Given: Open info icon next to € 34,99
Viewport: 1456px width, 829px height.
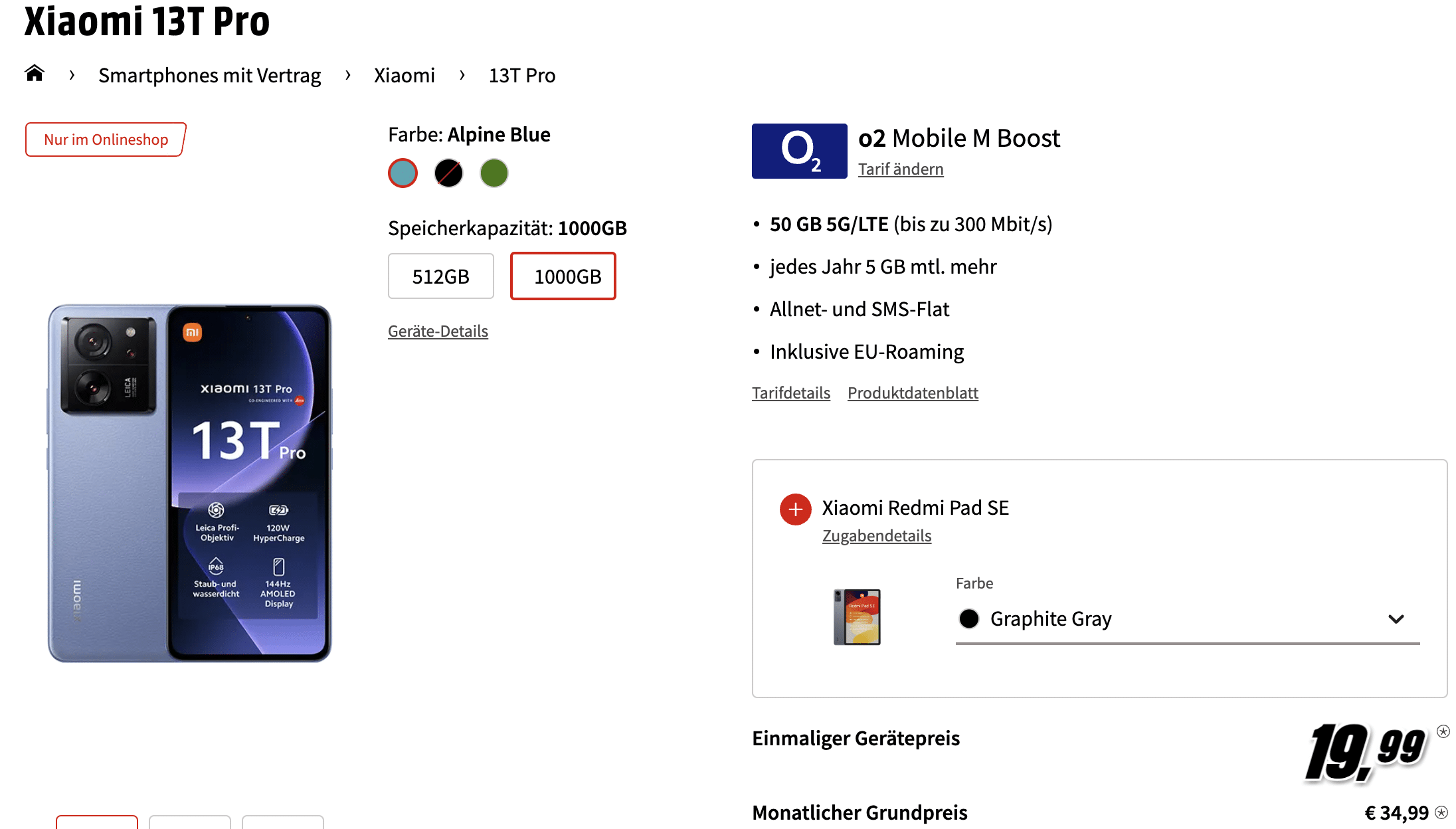Looking at the screenshot, I should pos(1441,812).
